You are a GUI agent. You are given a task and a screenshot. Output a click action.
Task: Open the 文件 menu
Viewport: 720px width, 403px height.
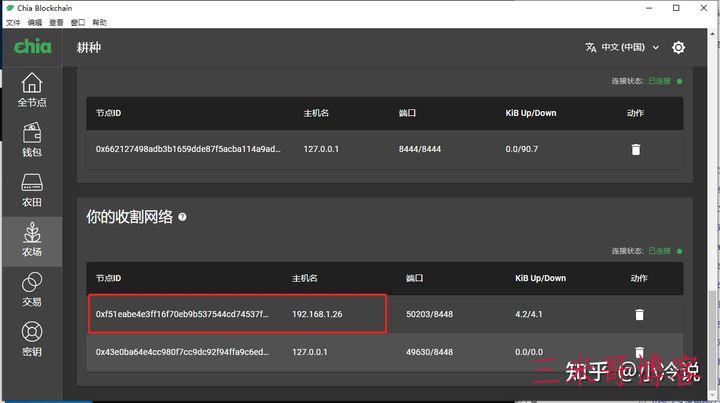coord(13,22)
